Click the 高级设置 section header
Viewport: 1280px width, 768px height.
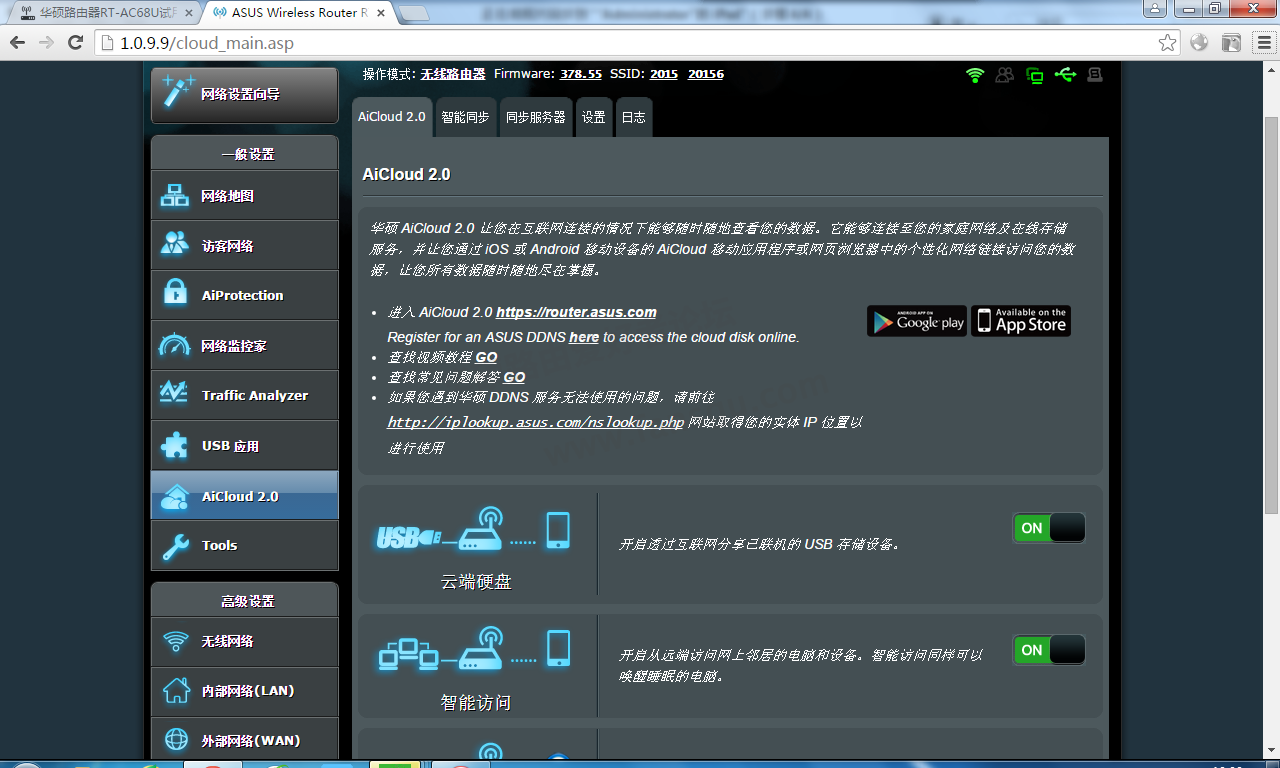pyautogui.click(x=245, y=600)
